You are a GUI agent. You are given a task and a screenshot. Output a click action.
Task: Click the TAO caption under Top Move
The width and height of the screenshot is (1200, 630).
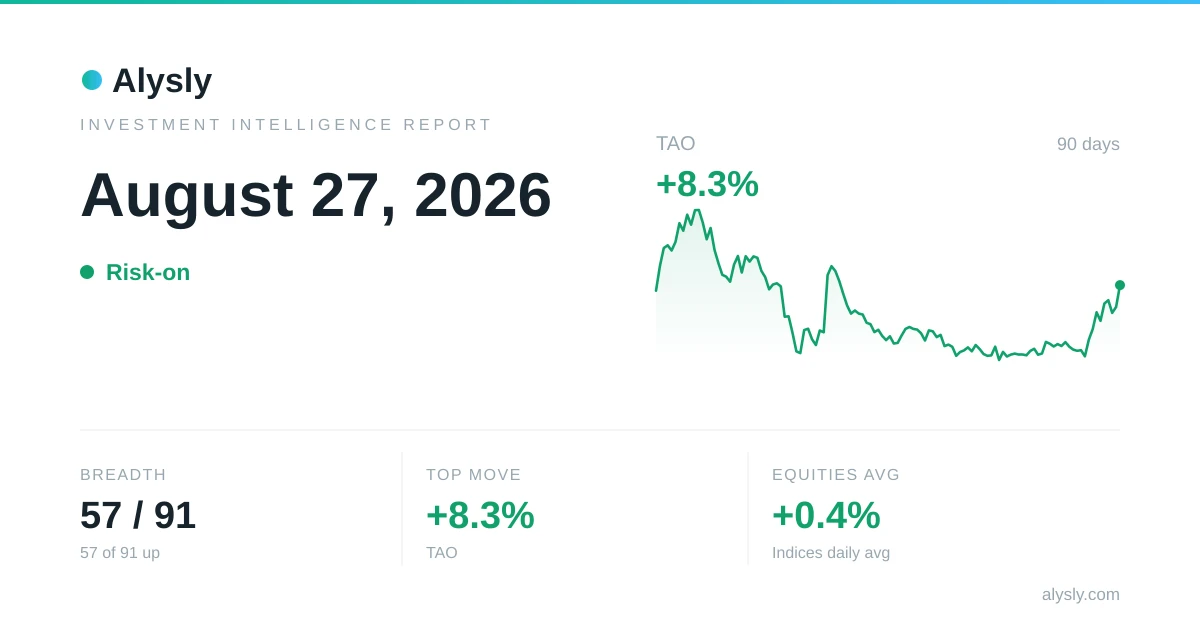tap(442, 553)
